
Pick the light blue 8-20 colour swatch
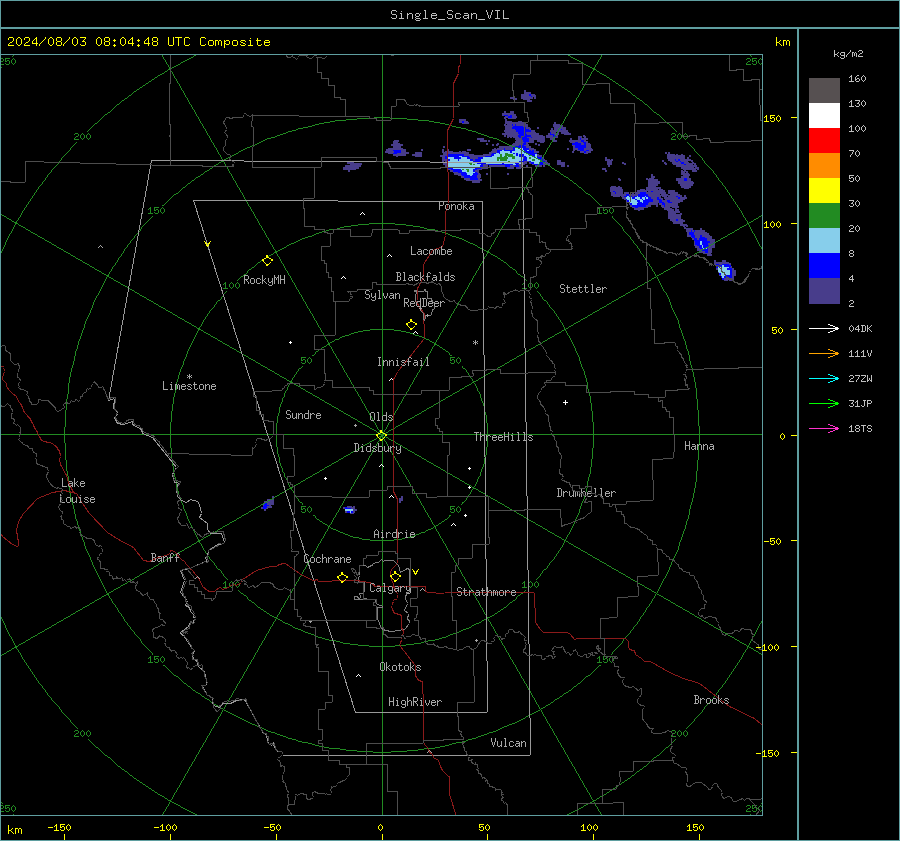click(824, 241)
